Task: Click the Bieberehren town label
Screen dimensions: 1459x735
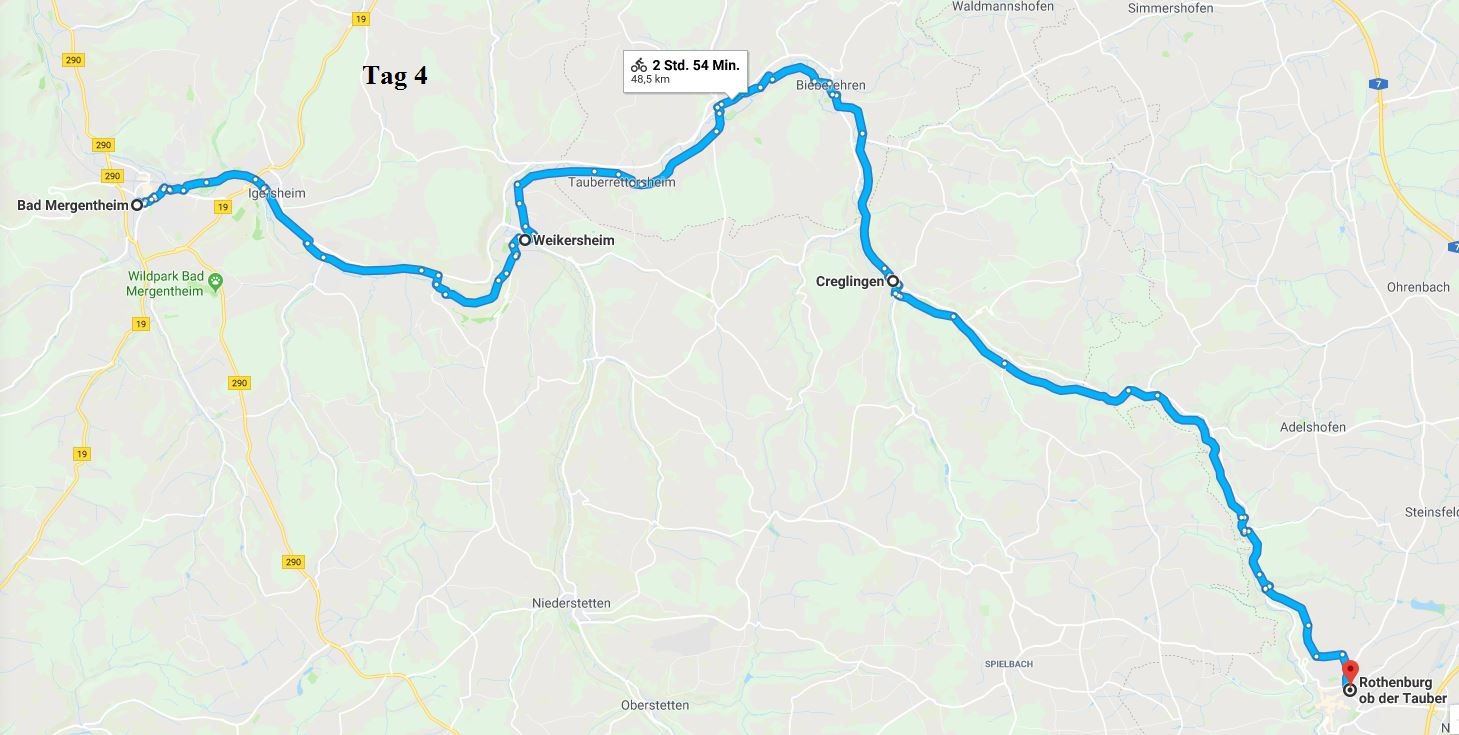Action: 830,85
